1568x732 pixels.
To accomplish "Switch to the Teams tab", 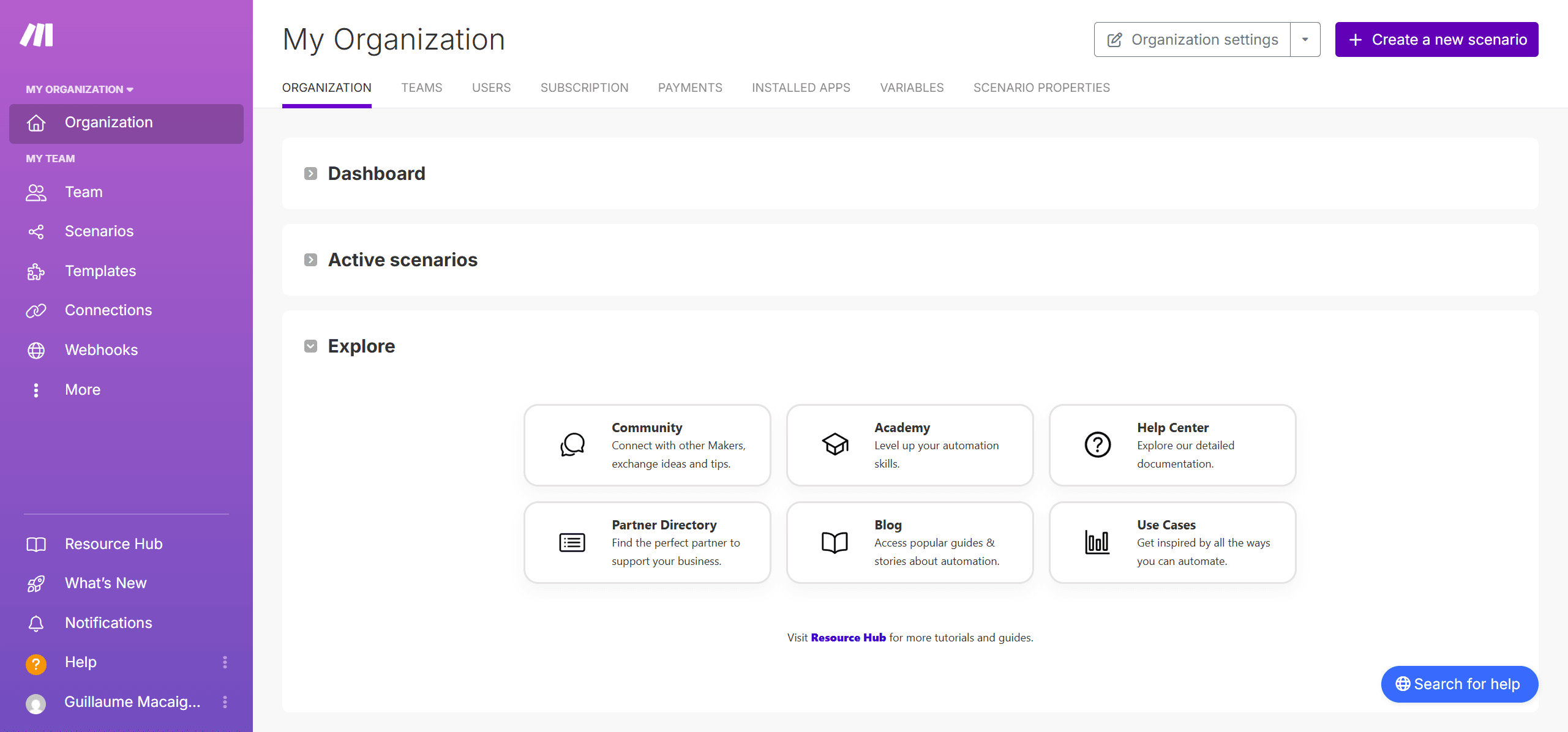I will (421, 88).
